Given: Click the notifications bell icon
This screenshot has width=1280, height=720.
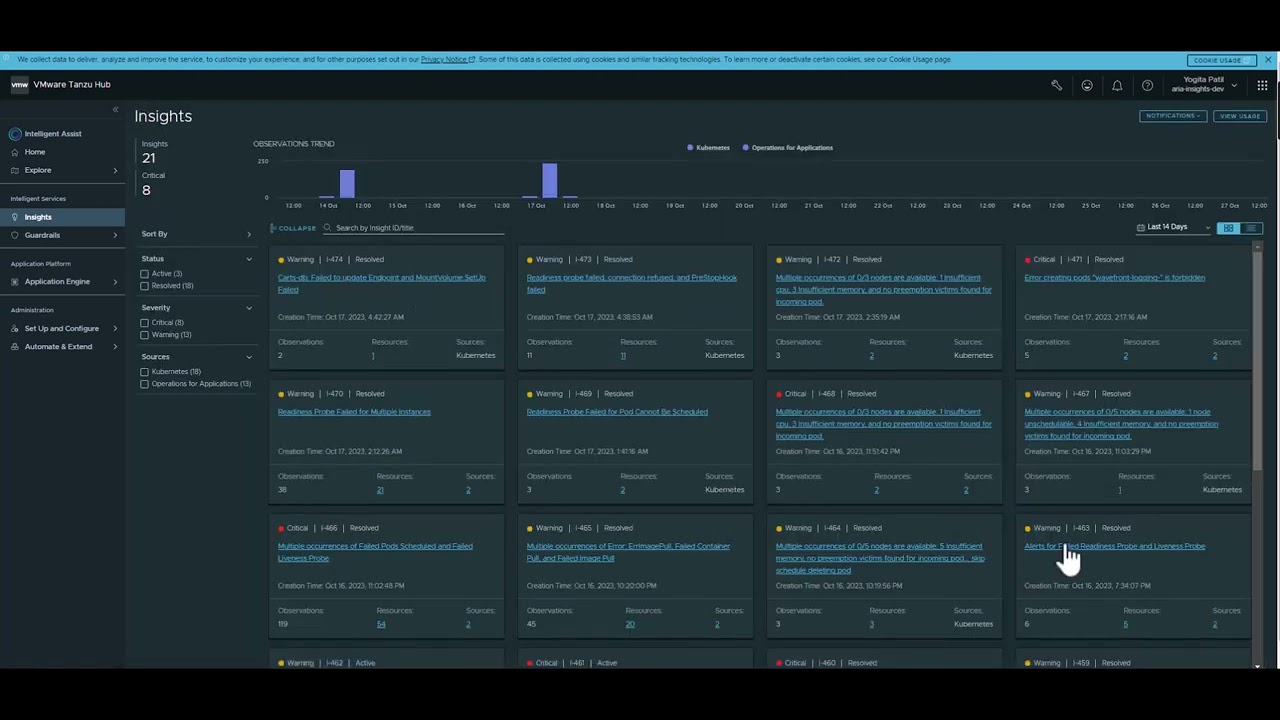Looking at the screenshot, I should tap(1117, 87).
